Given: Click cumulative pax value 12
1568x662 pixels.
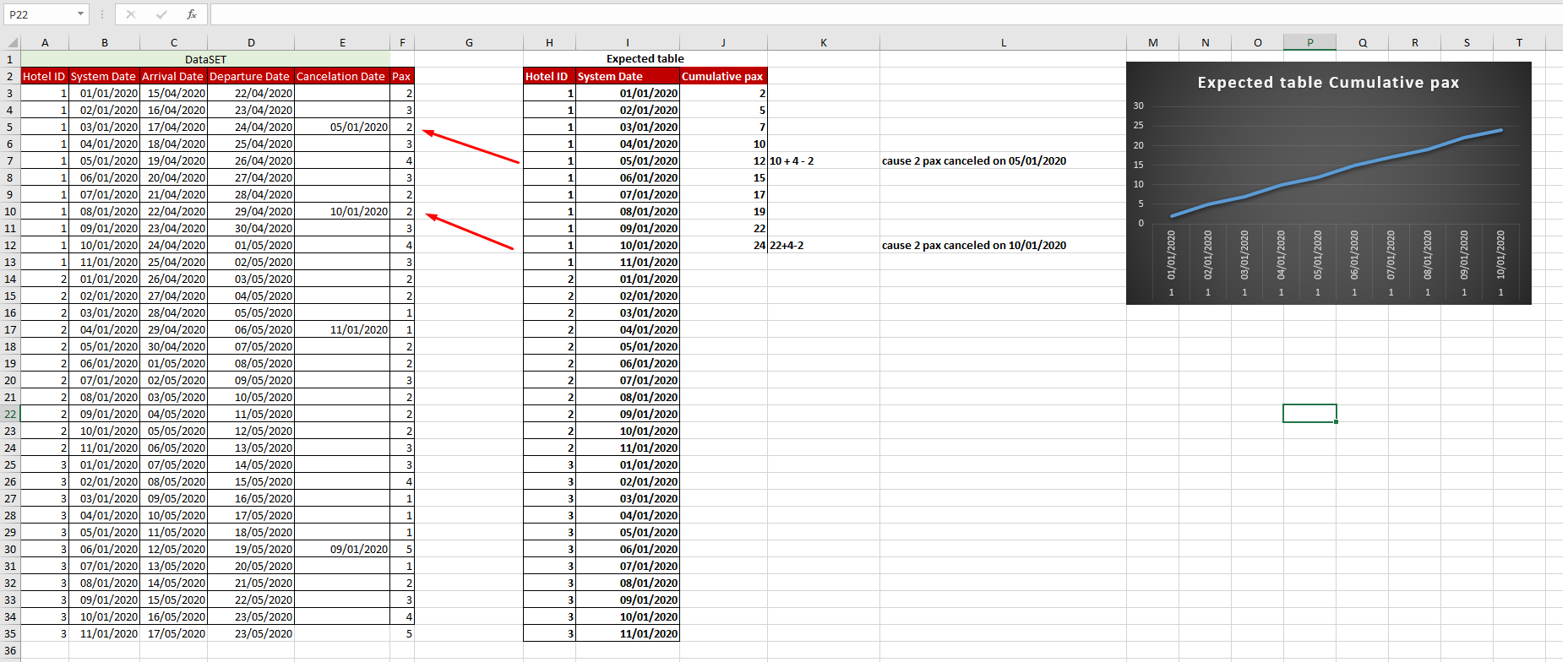Looking at the screenshot, I should [723, 160].
